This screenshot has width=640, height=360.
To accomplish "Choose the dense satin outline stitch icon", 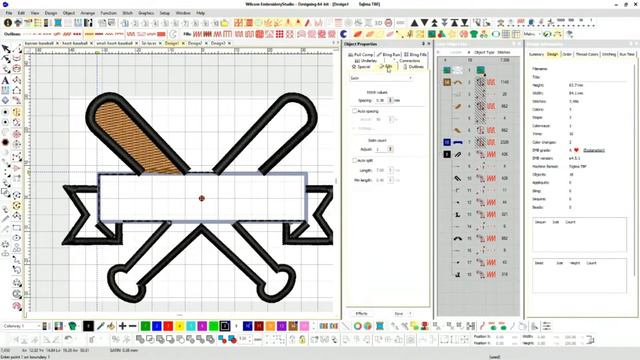I will (161, 34).
